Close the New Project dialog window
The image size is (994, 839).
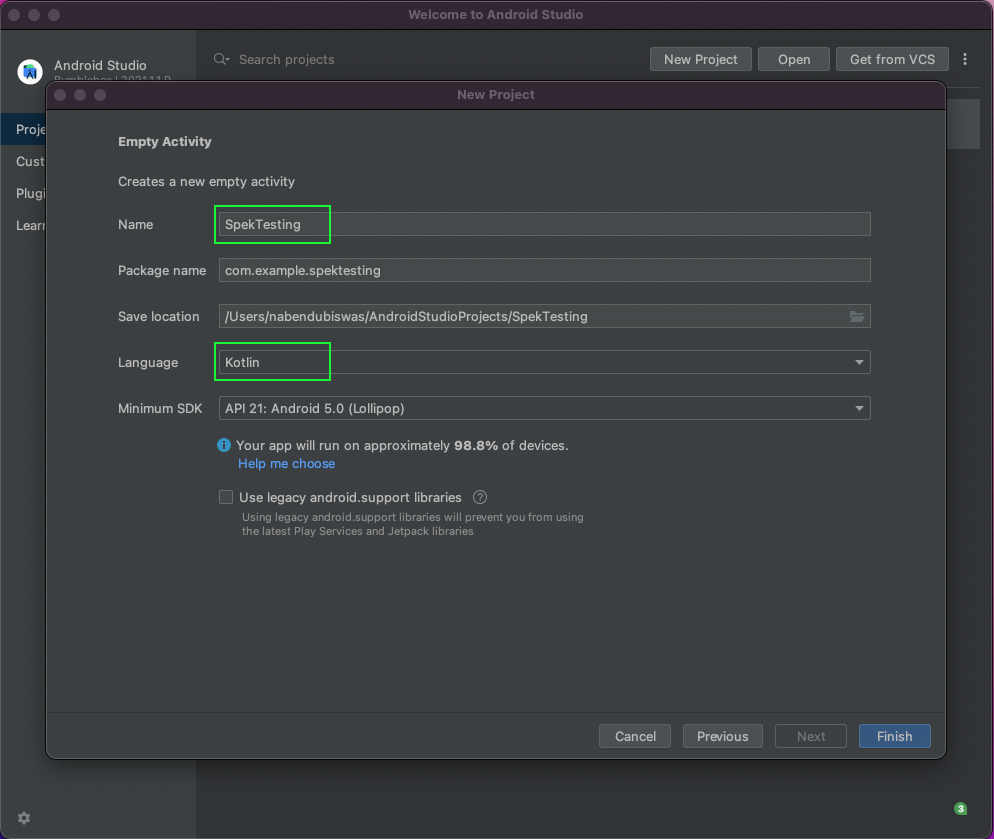point(60,95)
